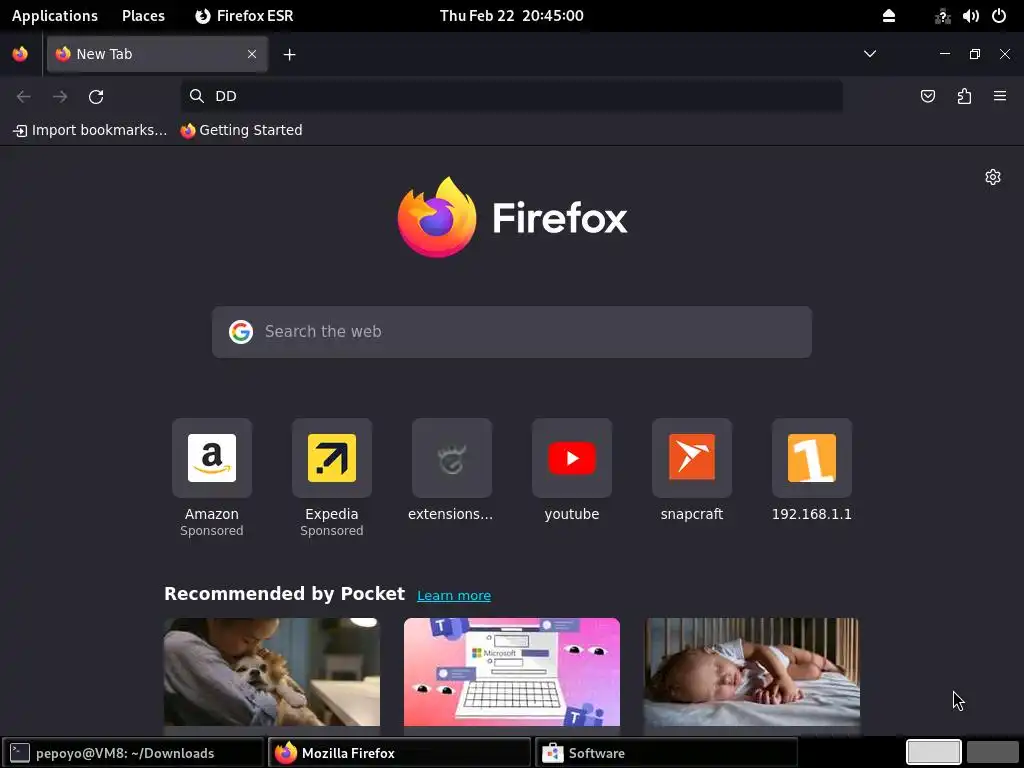Select the New Tab tab

157,54
